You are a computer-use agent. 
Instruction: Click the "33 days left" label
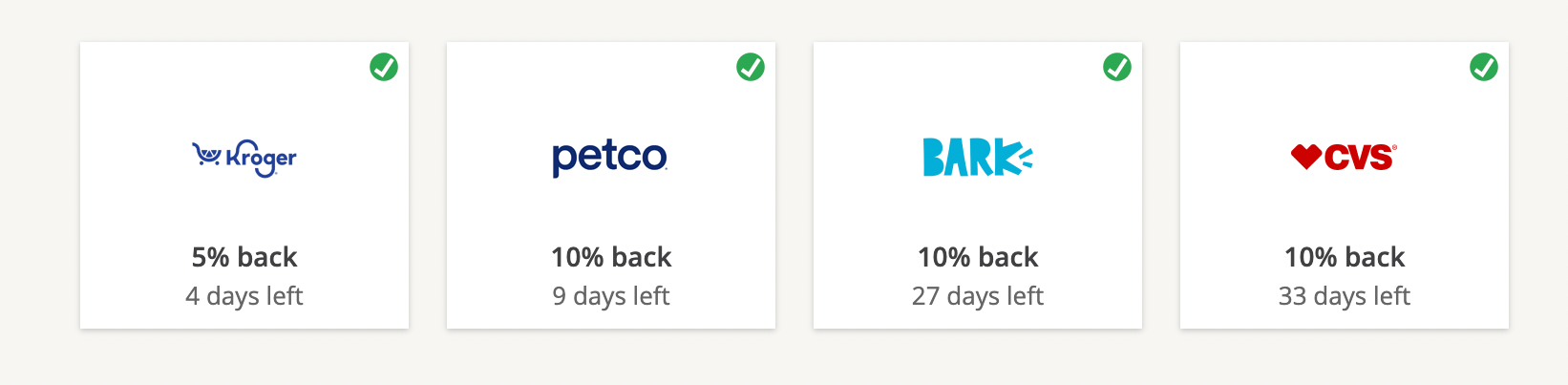1345,296
